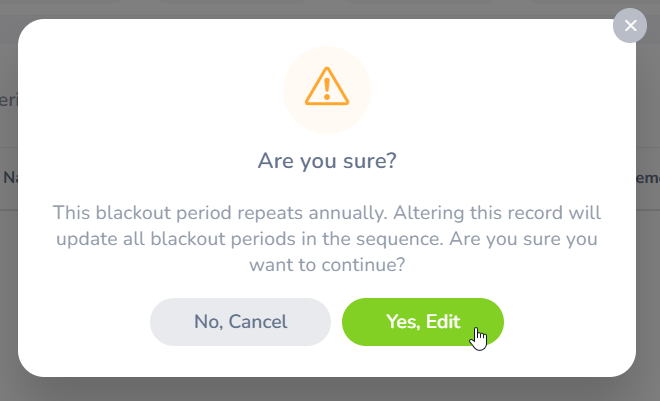Close the dialog using the X icon
The height and width of the screenshot is (401, 660).
[630, 25]
